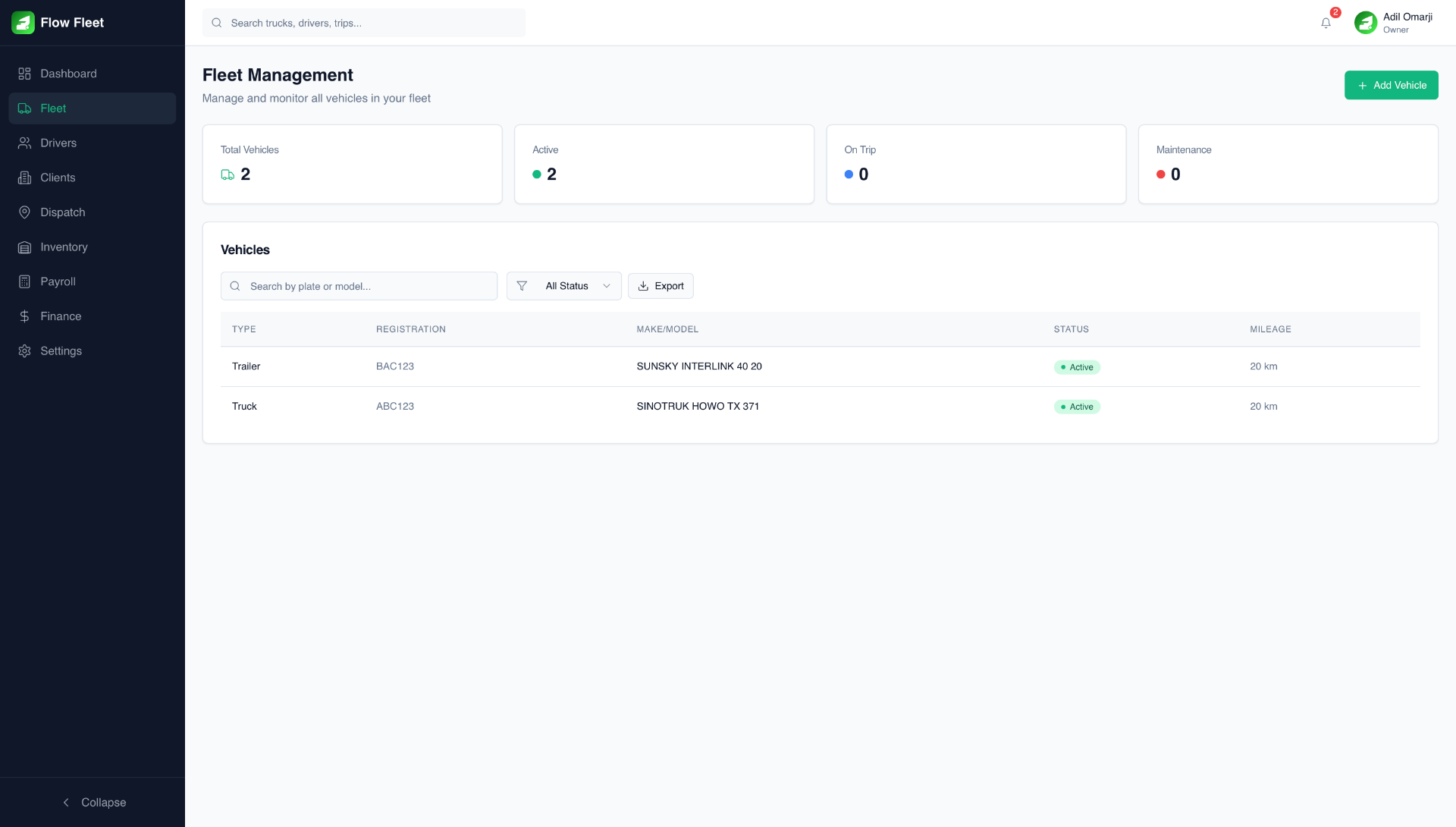1456x827 pixels.
Task: Click the Export button label
Action: (669, 286)
